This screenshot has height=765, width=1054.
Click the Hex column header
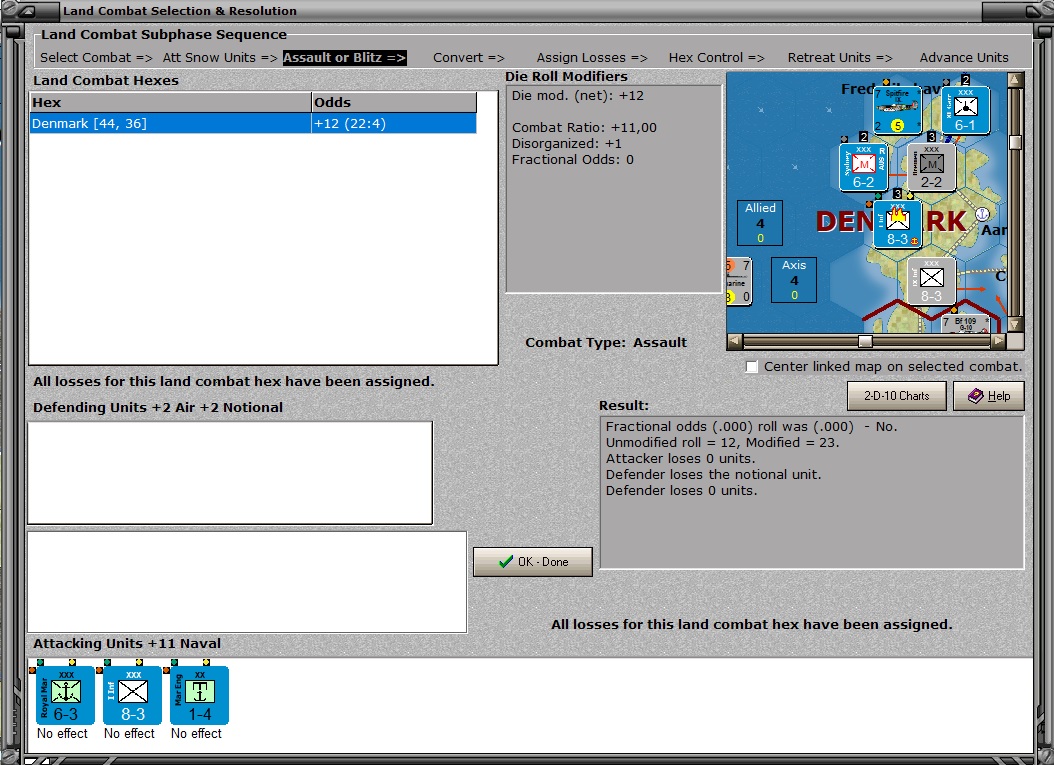point(171,102)
